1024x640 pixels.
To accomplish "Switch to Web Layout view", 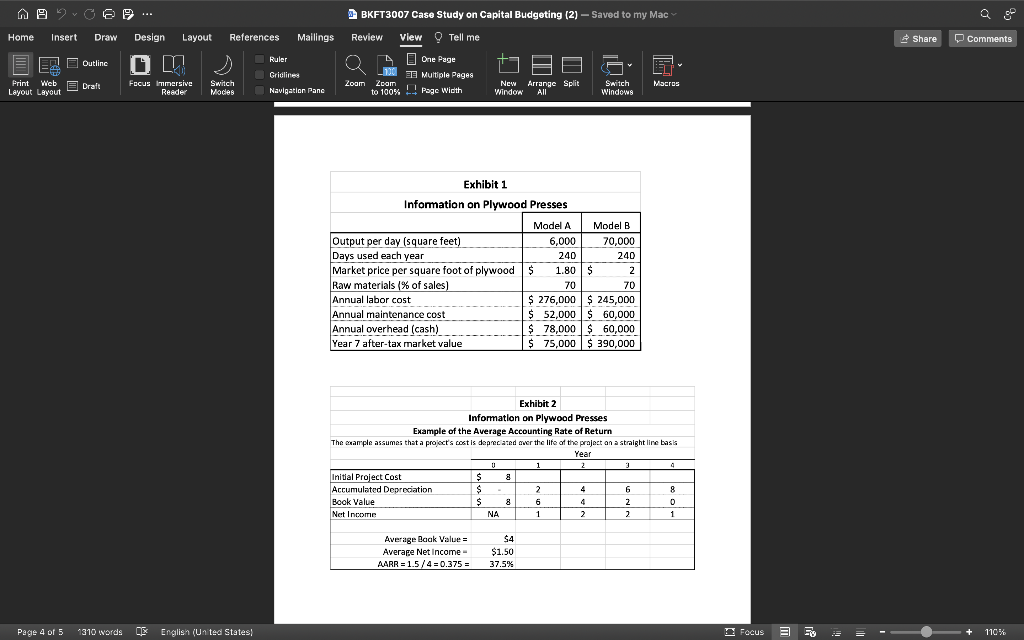I will click(x=49, y=74).
